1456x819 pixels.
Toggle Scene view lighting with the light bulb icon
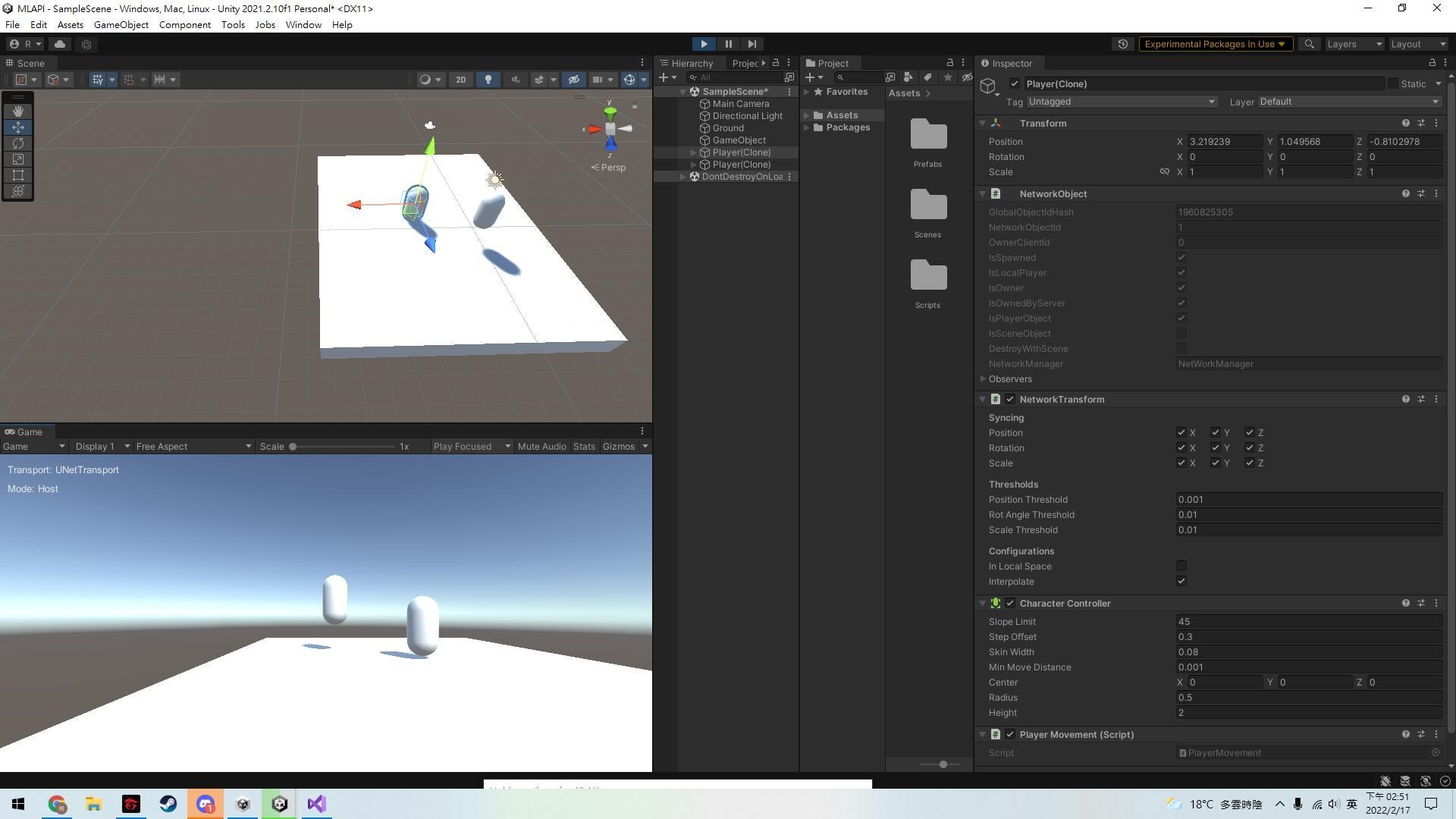pos(488,80)
